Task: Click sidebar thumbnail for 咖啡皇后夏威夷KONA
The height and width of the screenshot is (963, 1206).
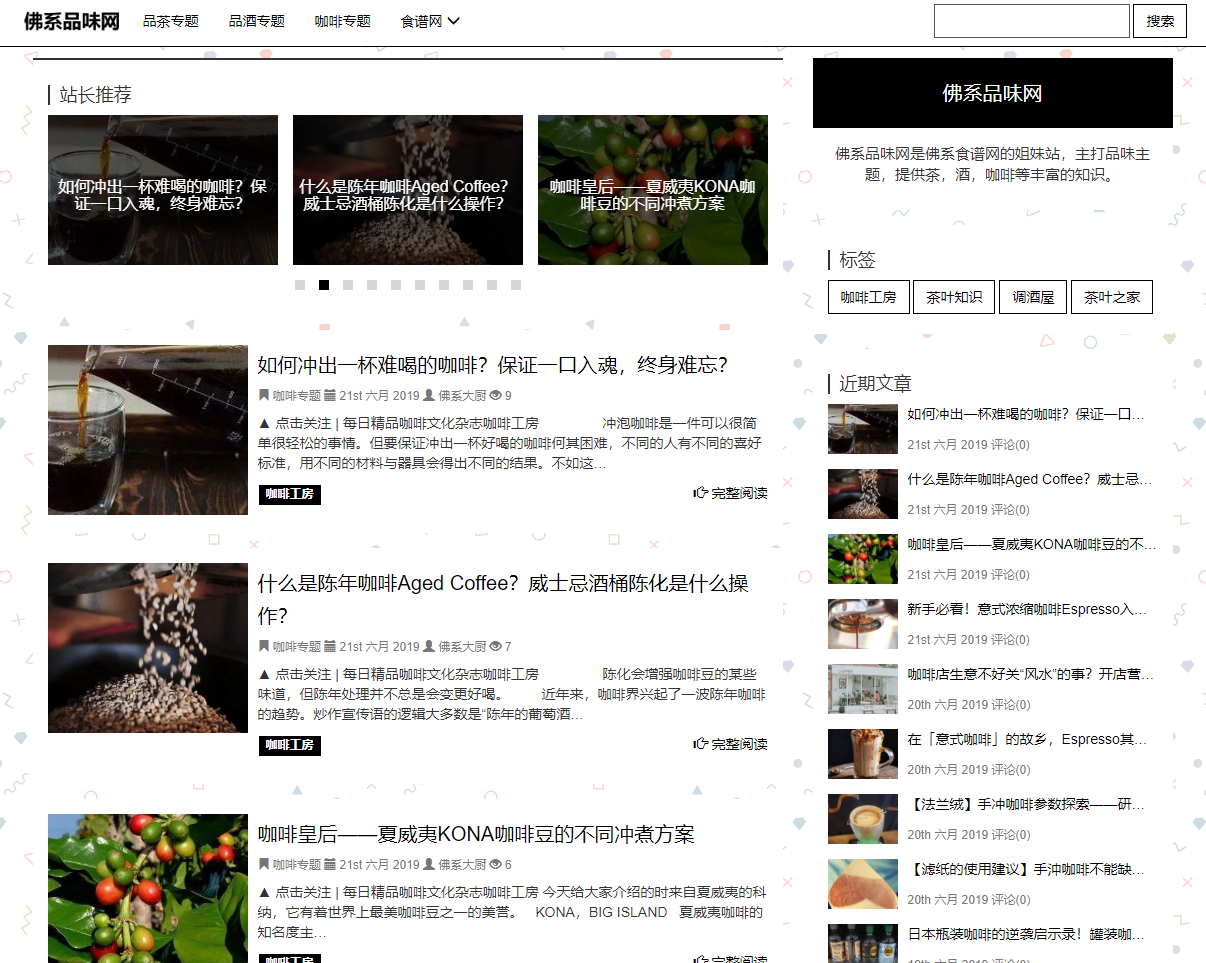Action: pyautogui.click(x=863, y=559)
